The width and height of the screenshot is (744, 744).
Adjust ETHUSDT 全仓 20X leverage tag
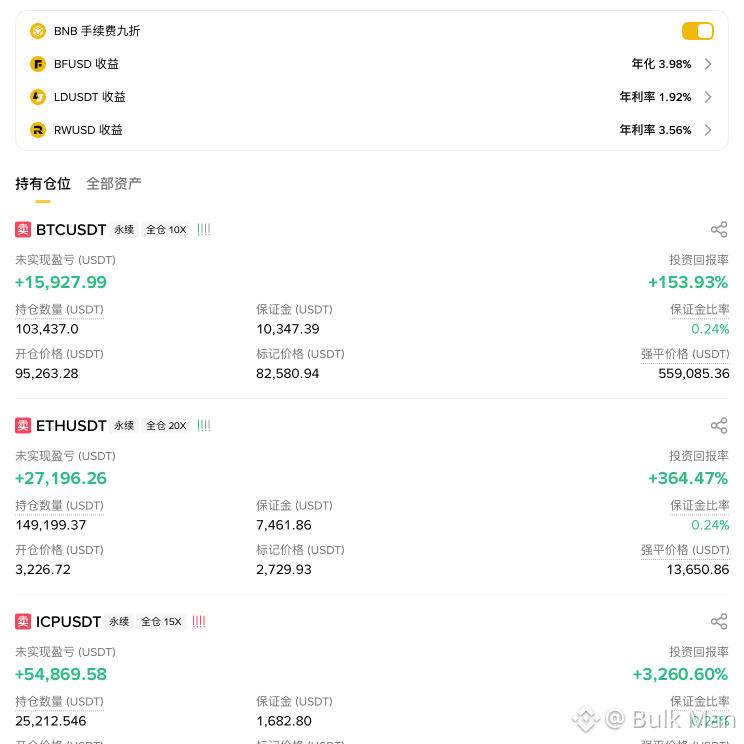click(x=166, y=426)
